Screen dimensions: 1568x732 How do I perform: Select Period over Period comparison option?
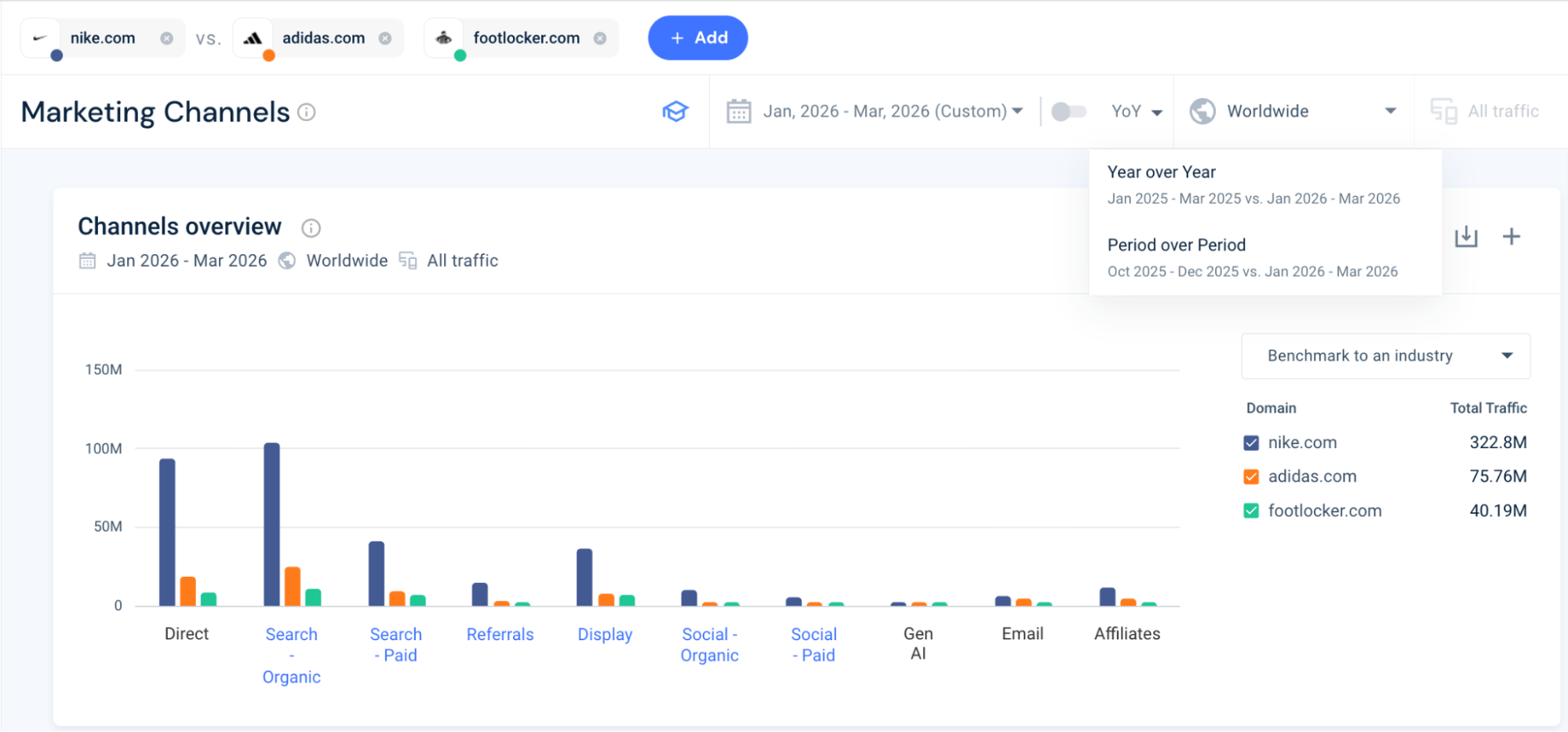[1265, 258]
